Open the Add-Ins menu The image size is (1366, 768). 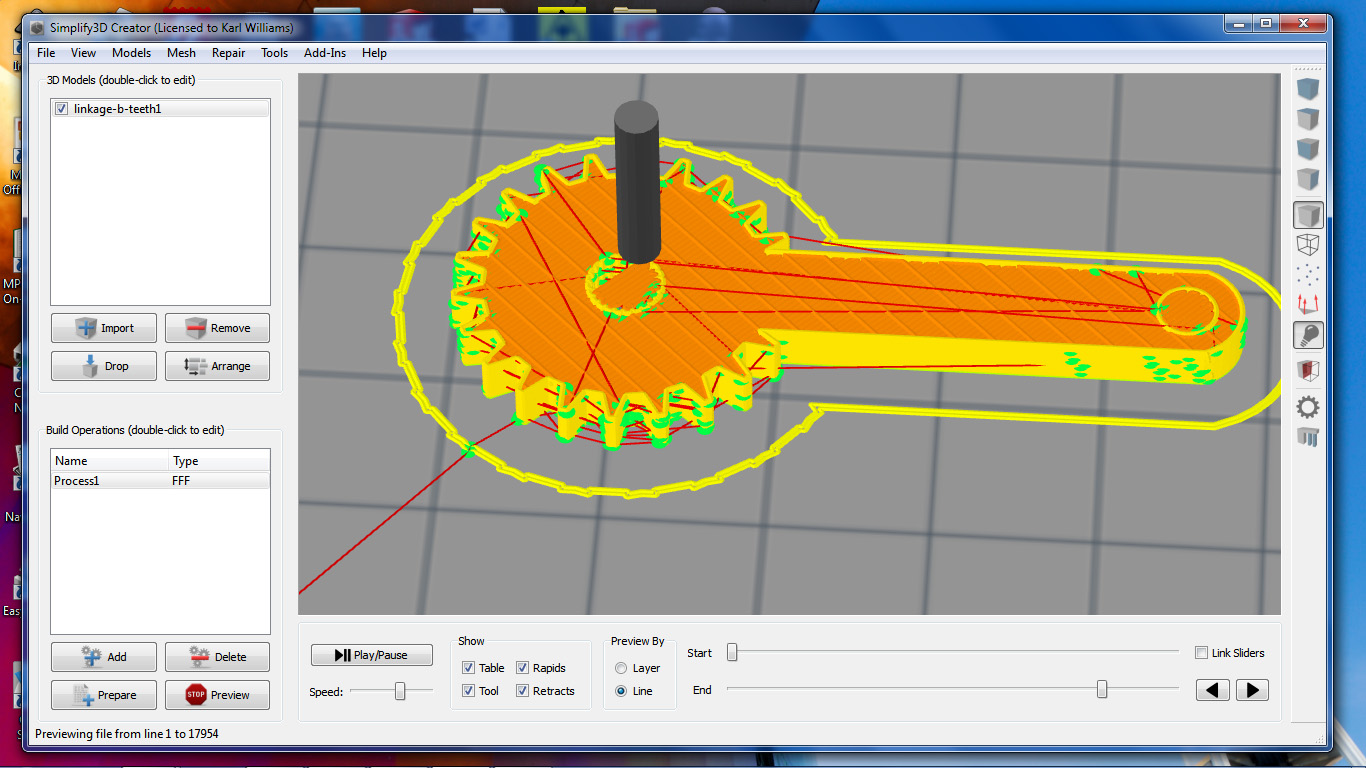[324, 53]
